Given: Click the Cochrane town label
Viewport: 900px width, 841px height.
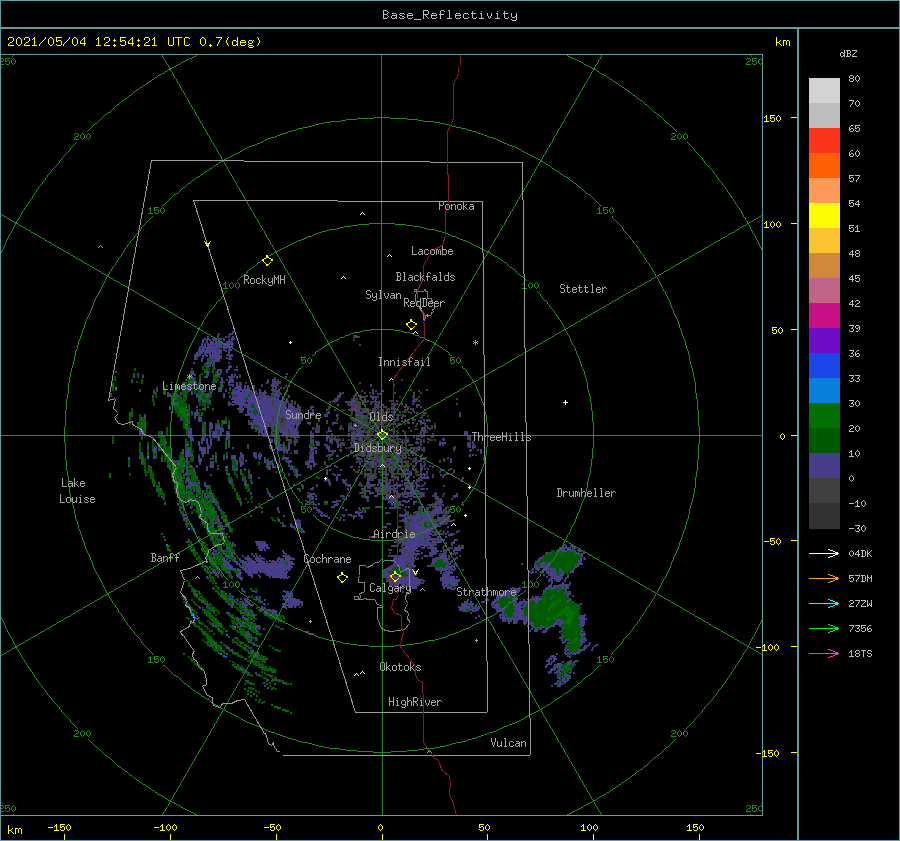Looking at the screenshot, I should [x=327, y=559].
